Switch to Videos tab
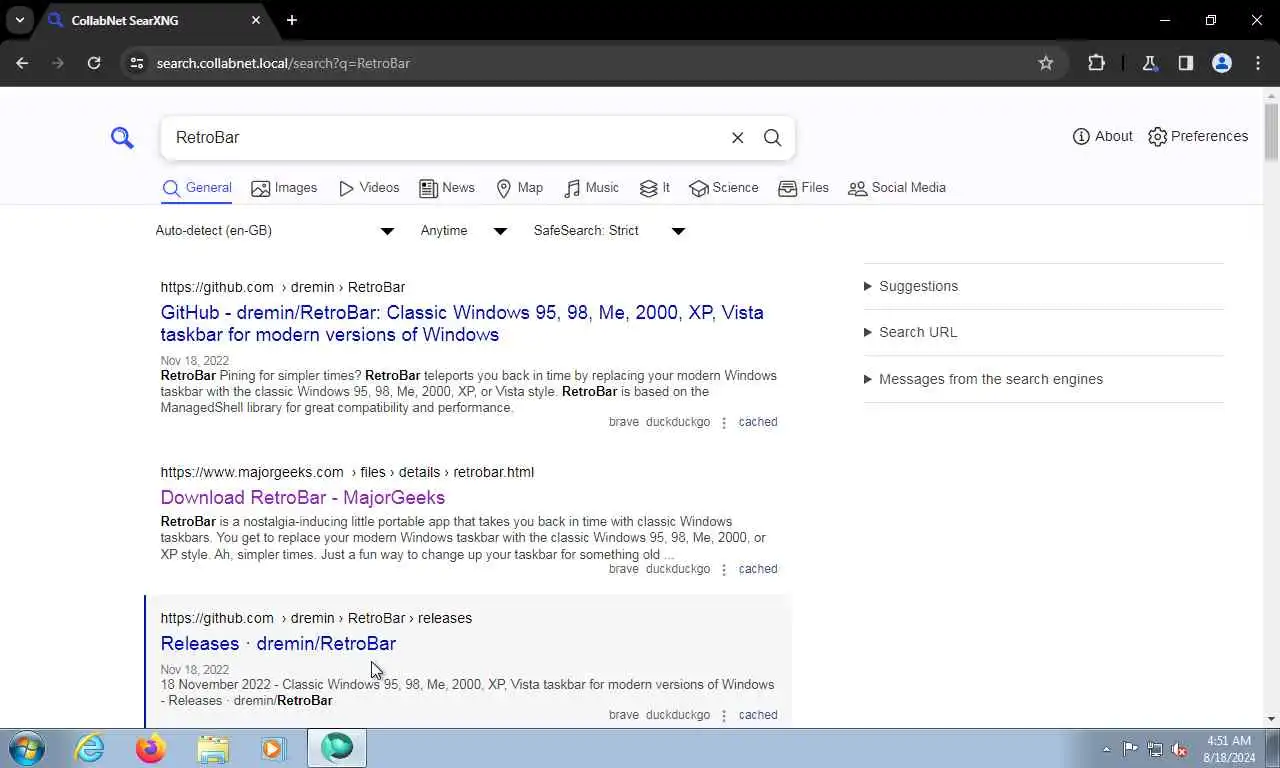Image resolution: width=1280 pixels, height=768 pixels. point(369,188)
